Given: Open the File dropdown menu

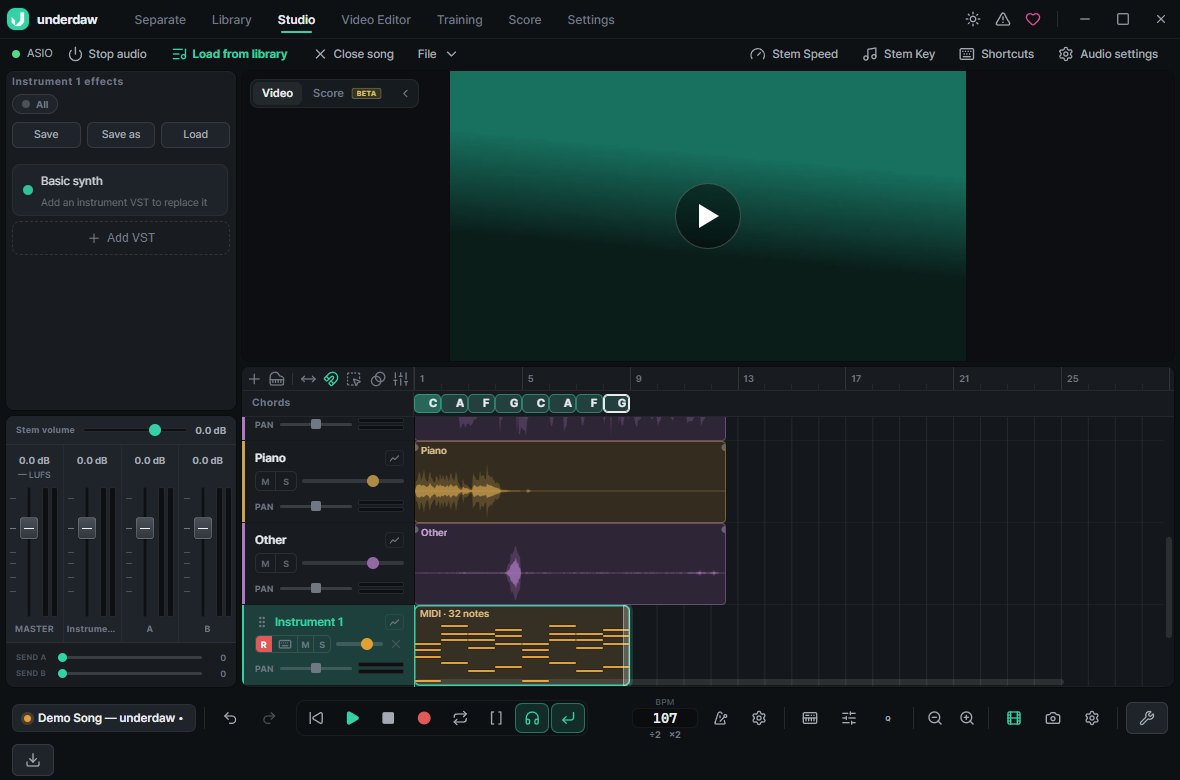Looking at the screenshot, I should [x=437, y=54].
